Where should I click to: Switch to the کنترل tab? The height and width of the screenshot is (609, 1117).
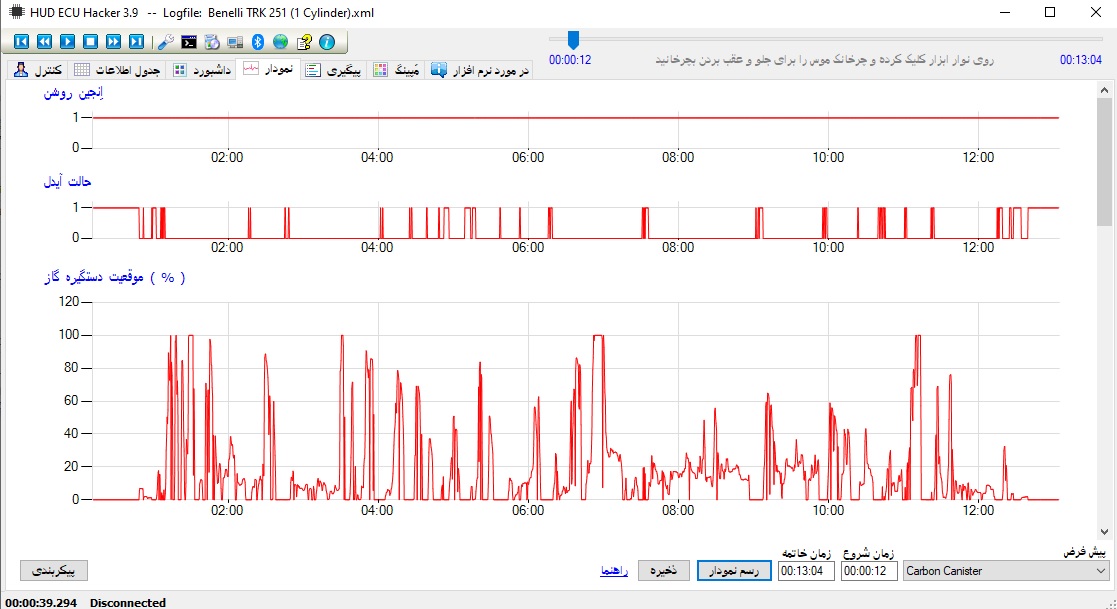pos(38,70)
